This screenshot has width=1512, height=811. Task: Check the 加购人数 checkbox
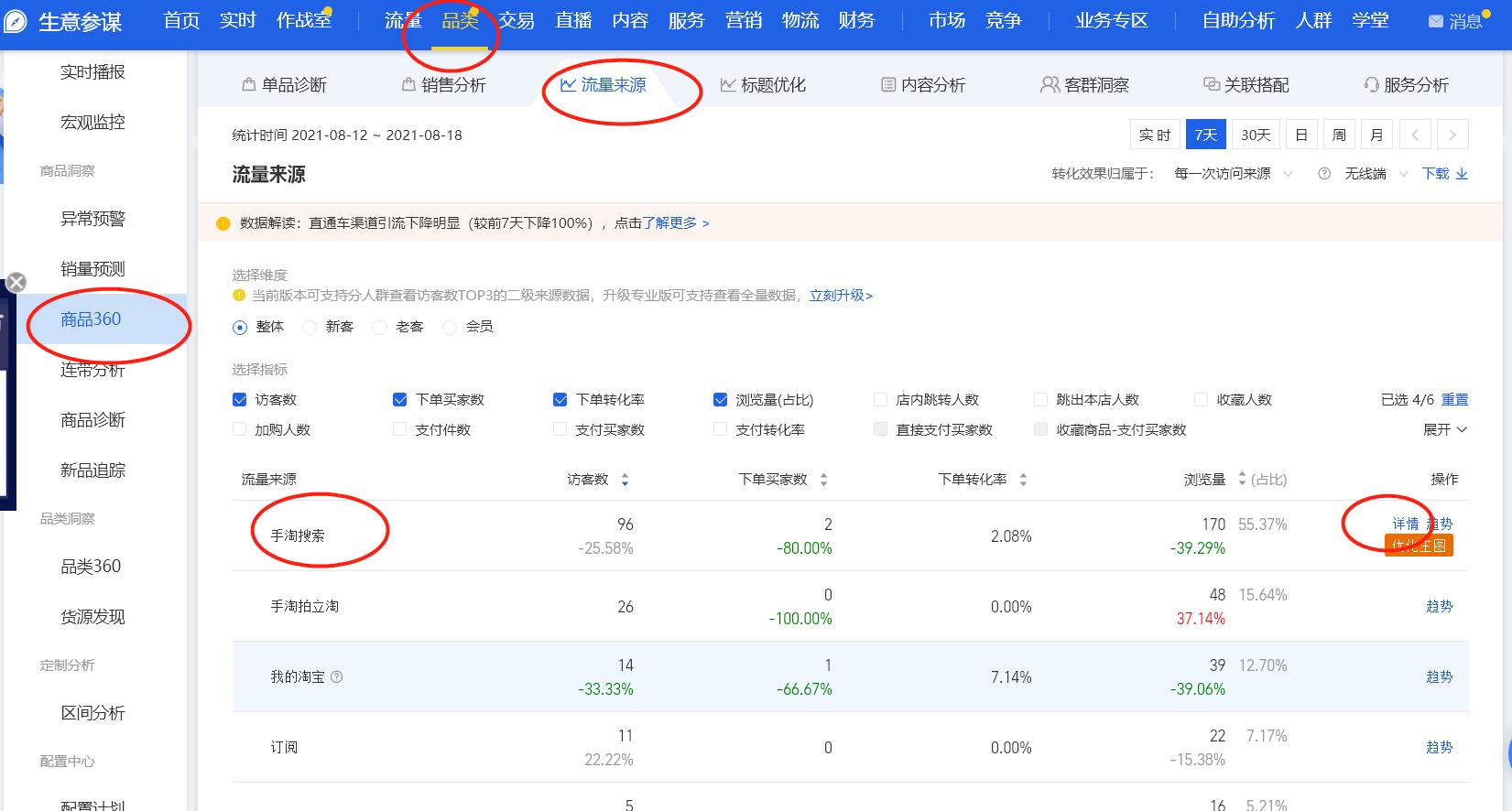tap(240, 429)
